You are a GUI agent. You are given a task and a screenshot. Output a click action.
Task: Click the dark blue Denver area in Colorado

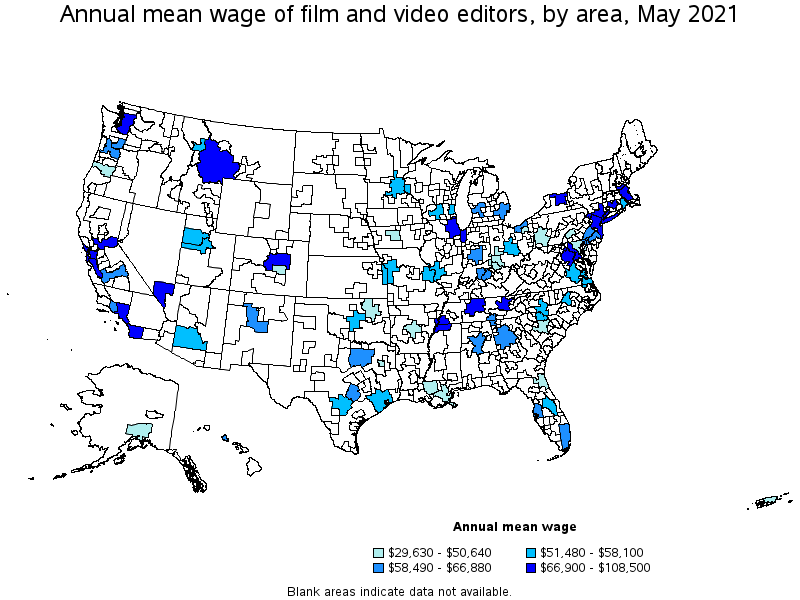(278, 261)
